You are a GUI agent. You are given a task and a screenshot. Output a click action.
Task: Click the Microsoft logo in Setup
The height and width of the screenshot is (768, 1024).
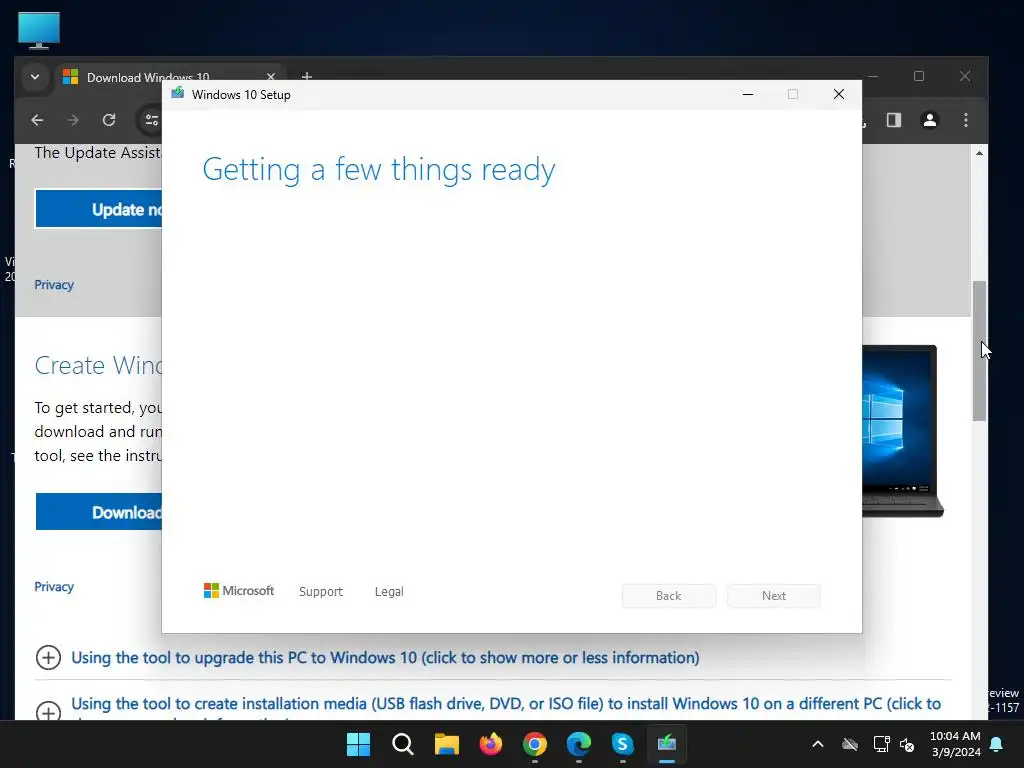pos(239,590)
